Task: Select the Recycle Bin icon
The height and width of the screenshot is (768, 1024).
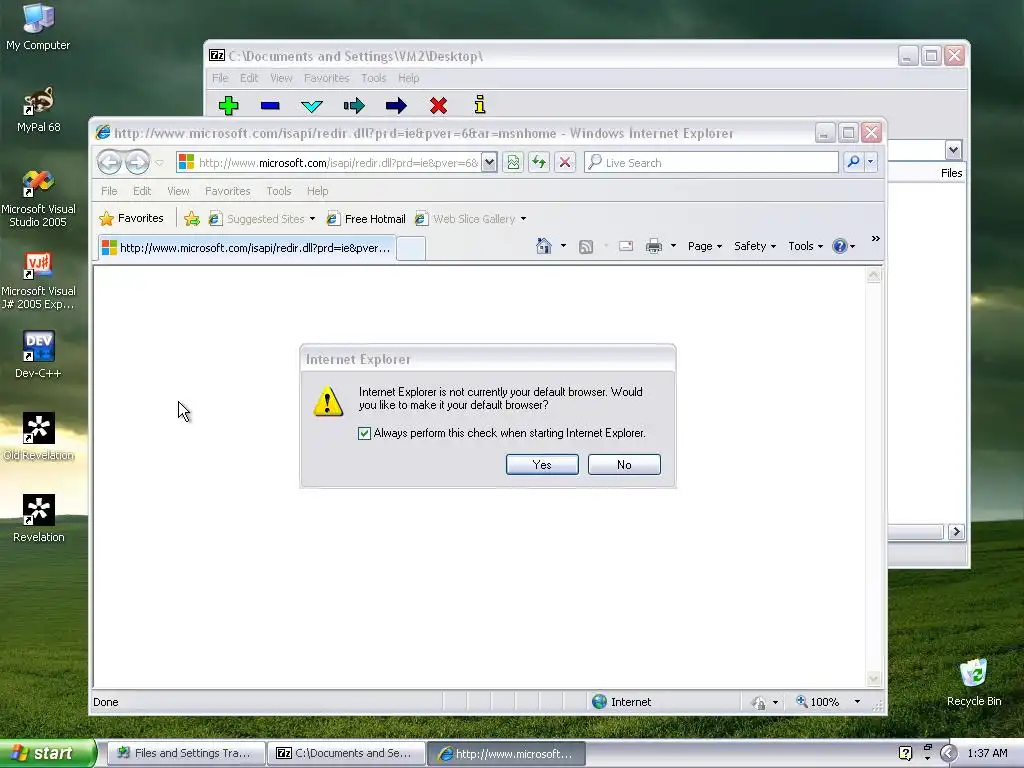Action: 974,682
